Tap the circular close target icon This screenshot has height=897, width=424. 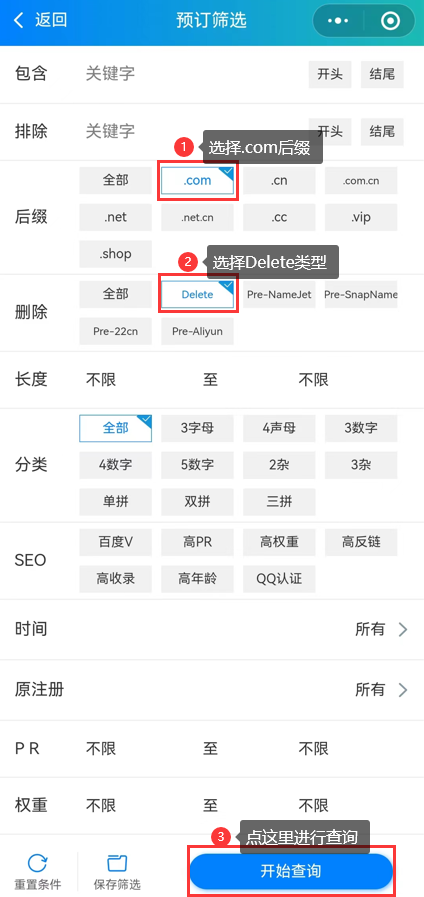[391, 21]
